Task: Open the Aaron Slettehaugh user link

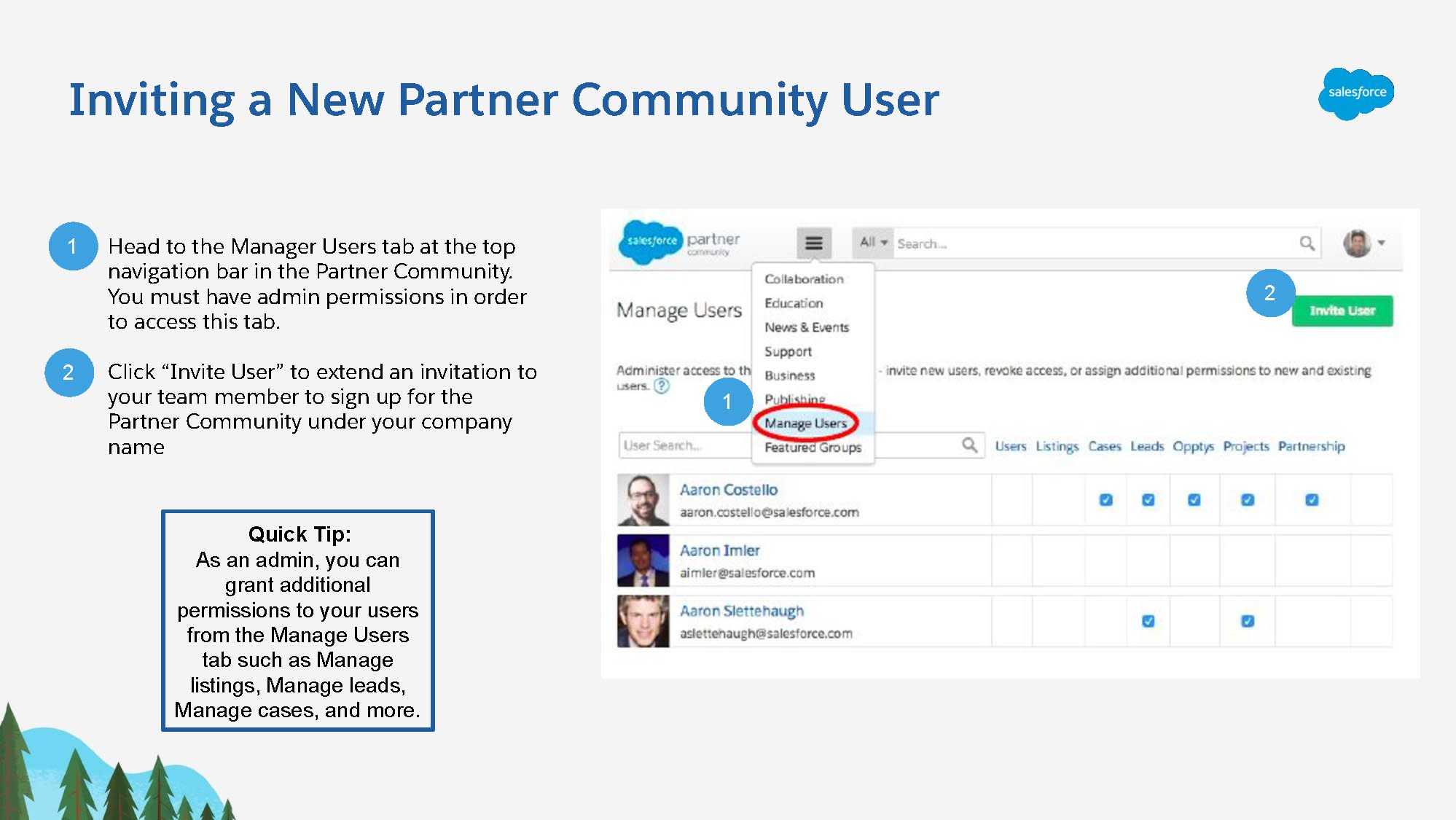Action: pyautogui.click(x=741, y=611)
